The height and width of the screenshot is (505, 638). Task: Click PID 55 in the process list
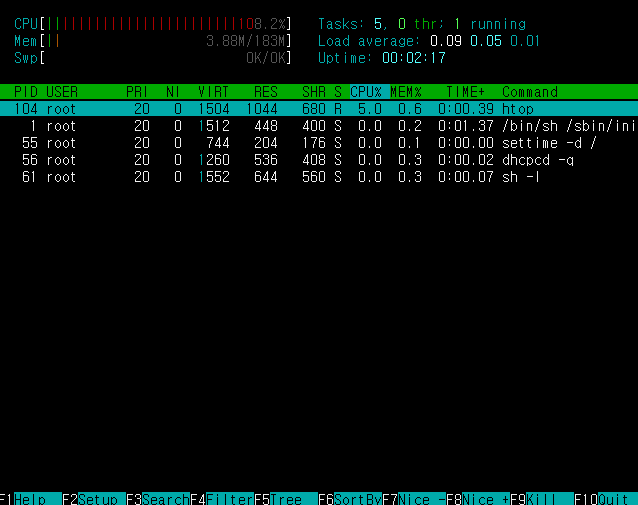(x=30, y=143)
